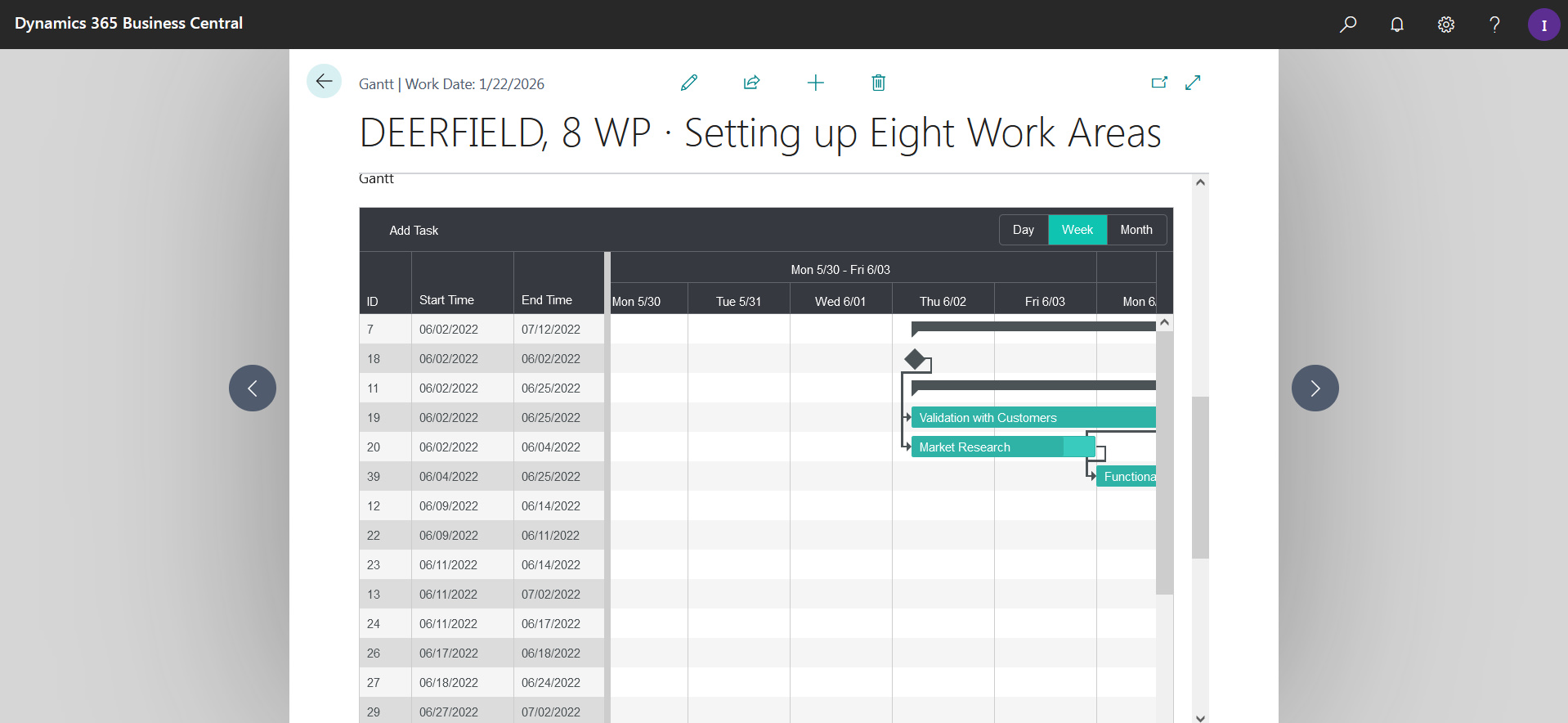Select row with ID 26
The image size is (1568, 723).
482,653
